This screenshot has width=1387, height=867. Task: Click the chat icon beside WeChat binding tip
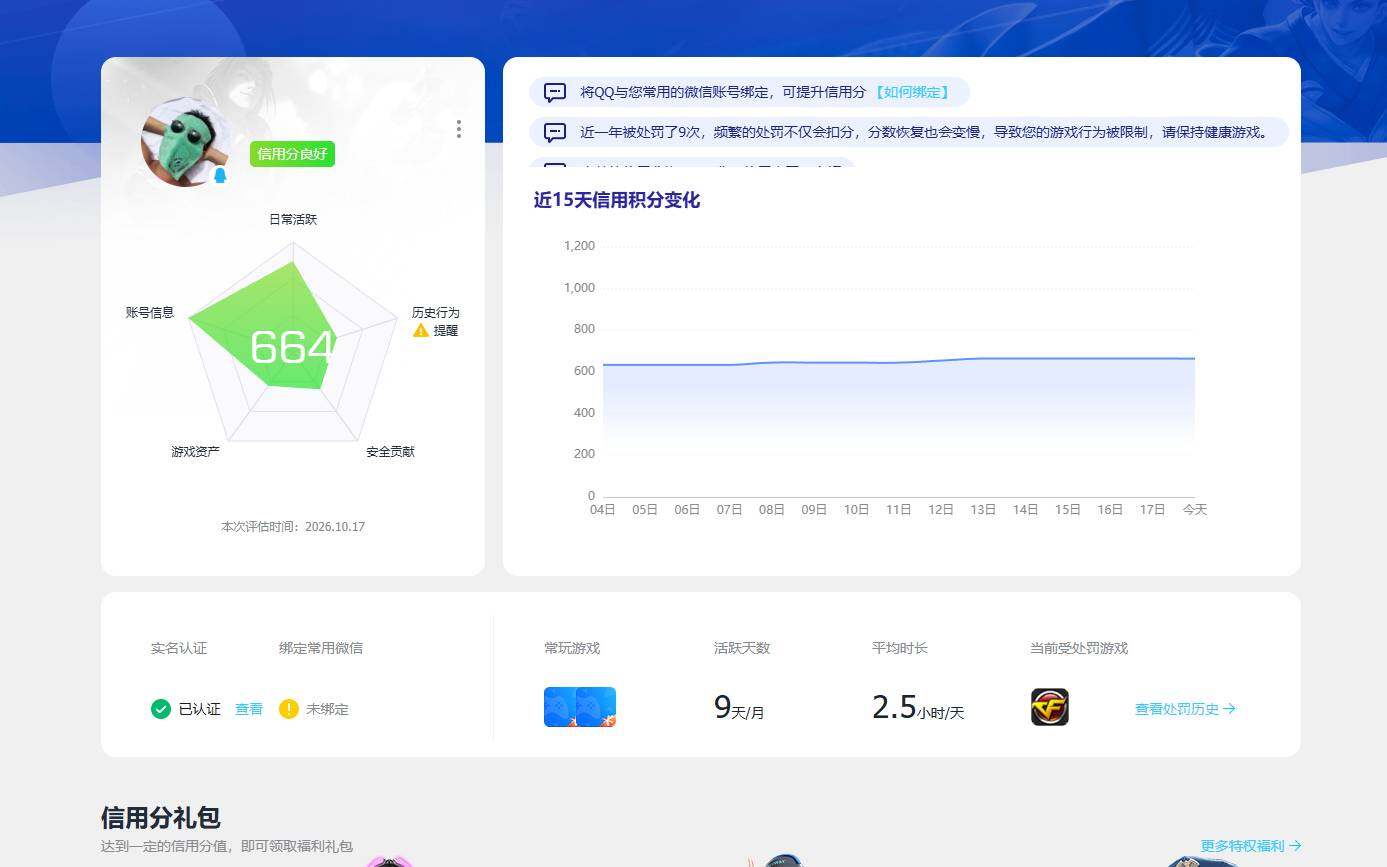pyautogui.click(x=555, y=92)
